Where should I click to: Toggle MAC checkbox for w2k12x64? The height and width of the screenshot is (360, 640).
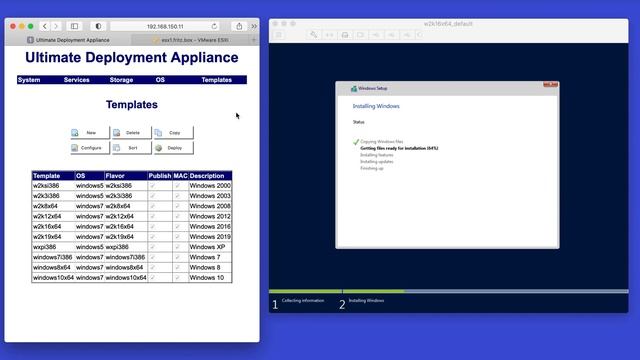point(178,216)
